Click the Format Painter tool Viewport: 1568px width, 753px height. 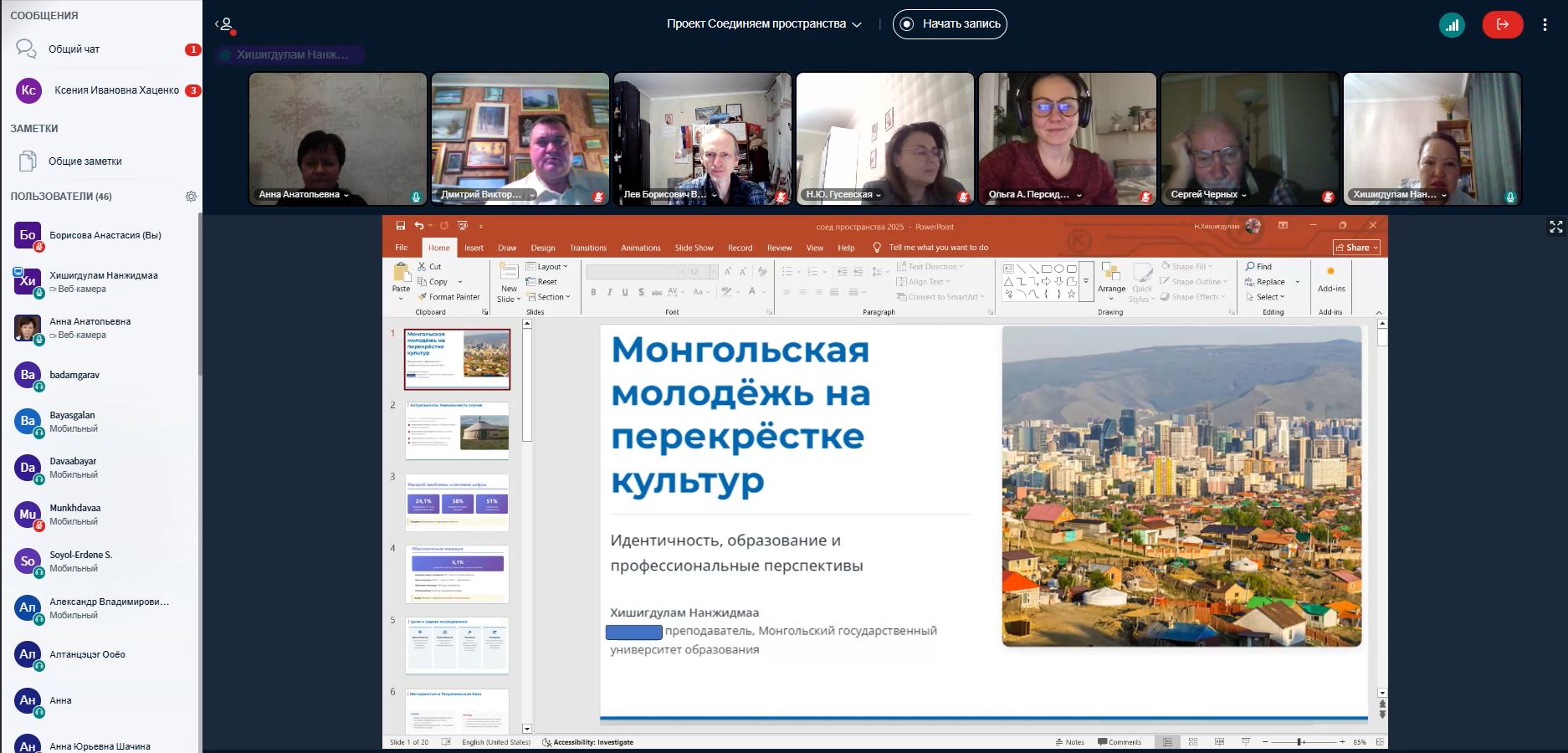point(448,297)
